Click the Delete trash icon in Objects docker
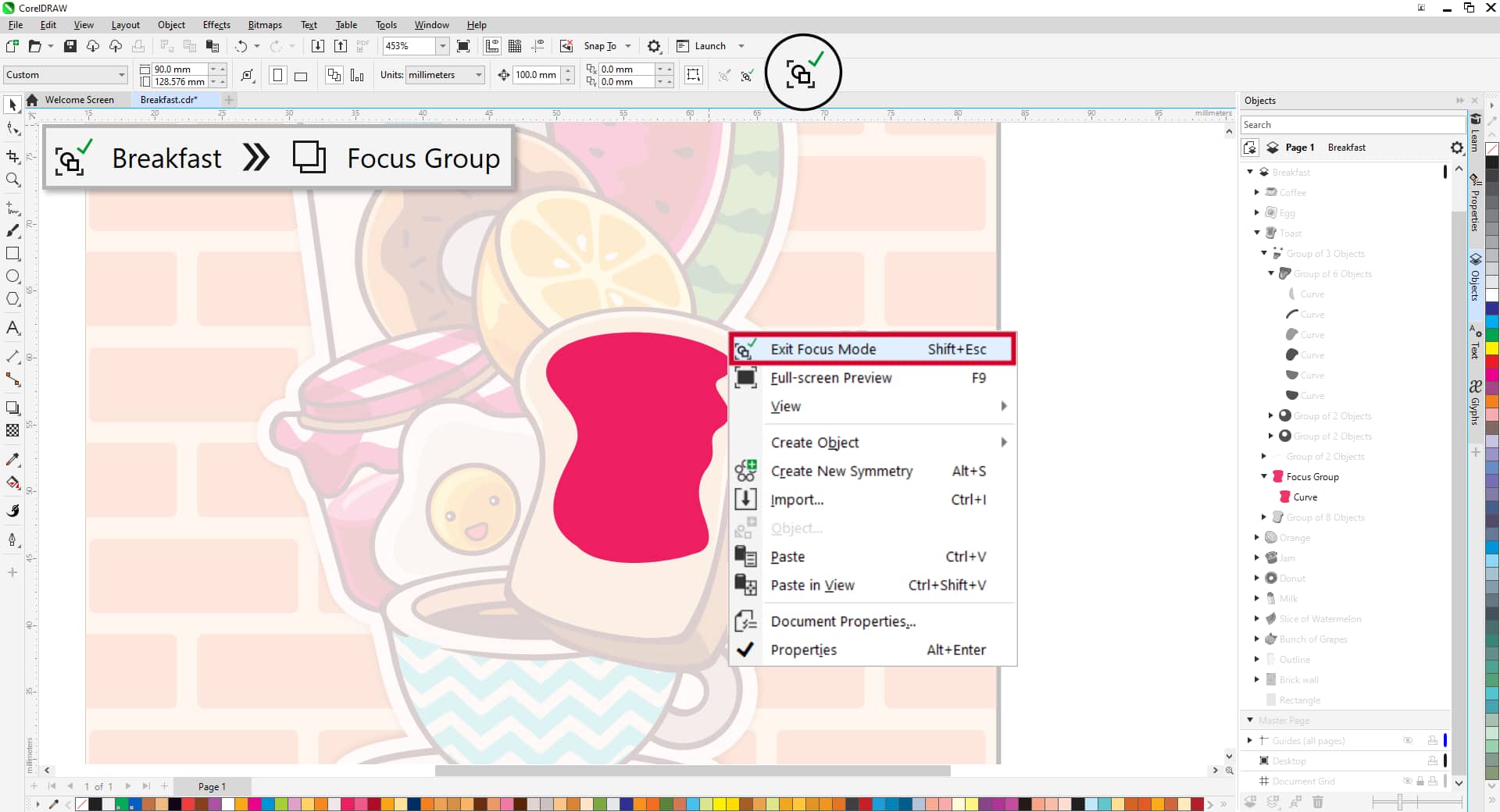1500x812 pixels. (1318, 802)
